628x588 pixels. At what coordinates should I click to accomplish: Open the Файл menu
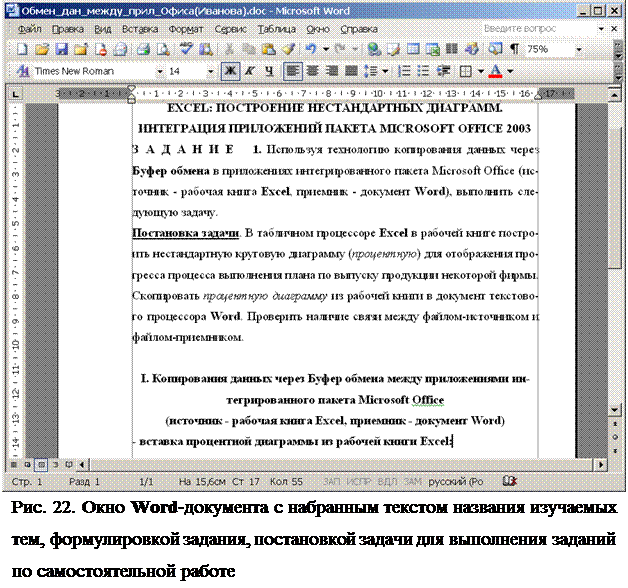coord(30,29)
